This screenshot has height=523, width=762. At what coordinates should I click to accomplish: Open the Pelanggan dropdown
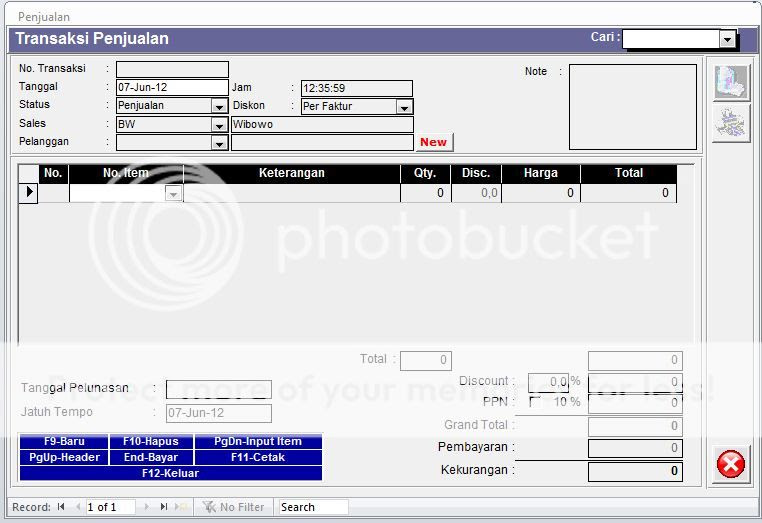(x=220, y=143)
